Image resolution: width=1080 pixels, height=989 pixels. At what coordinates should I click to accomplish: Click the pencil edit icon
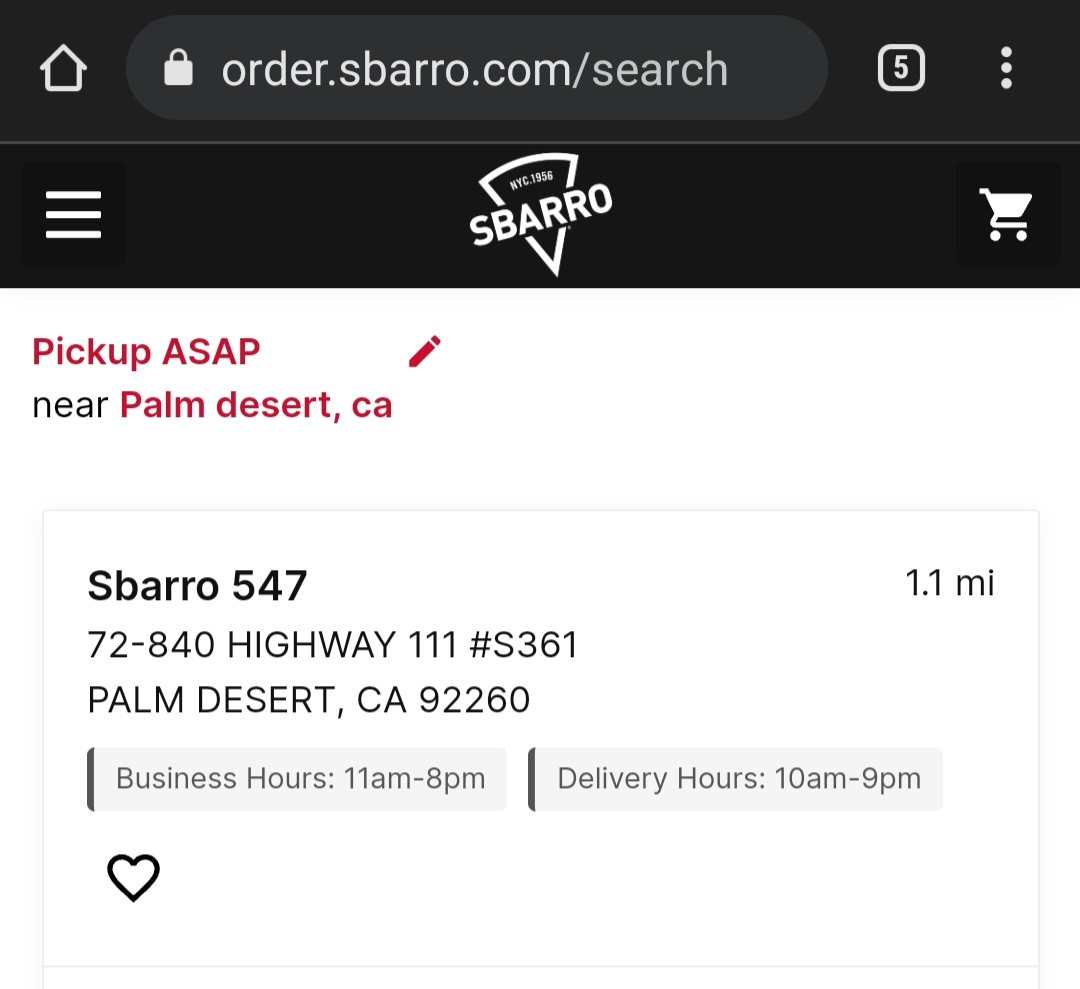(x=425, y=352)
